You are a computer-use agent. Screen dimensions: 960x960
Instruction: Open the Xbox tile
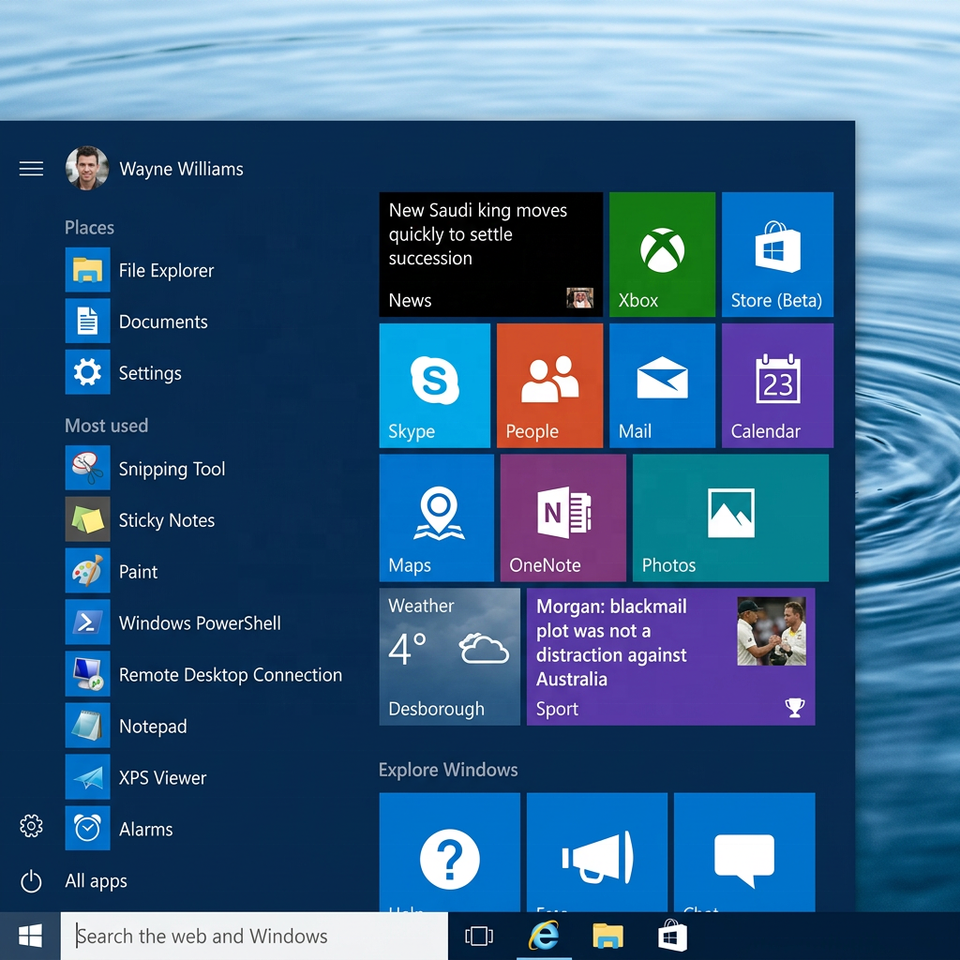coord(662,254)
